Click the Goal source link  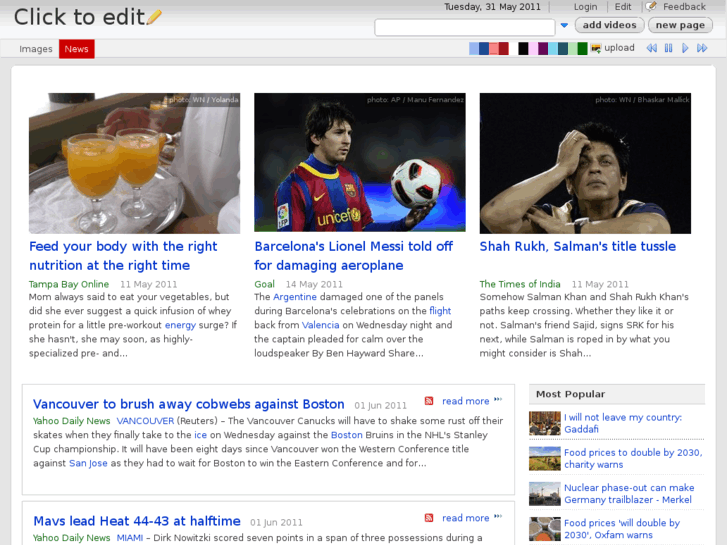click(x=264, y=284)
